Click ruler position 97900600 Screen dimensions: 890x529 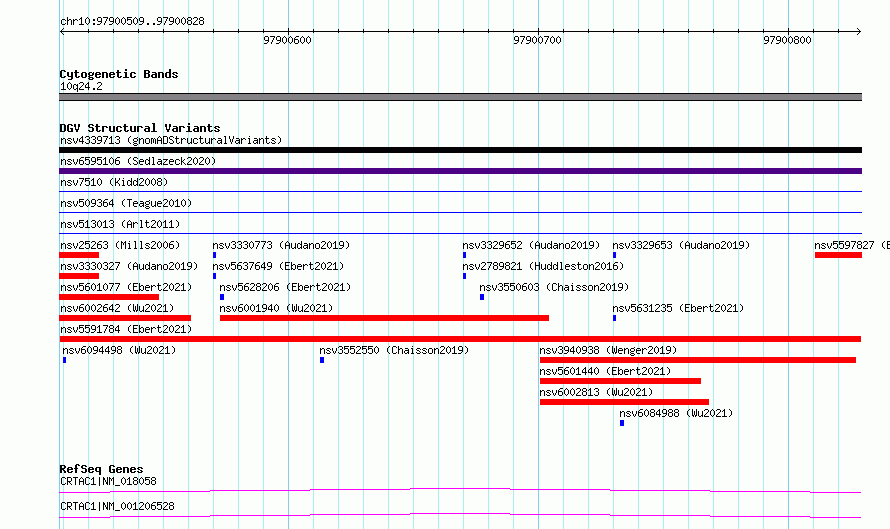point(287,40)
